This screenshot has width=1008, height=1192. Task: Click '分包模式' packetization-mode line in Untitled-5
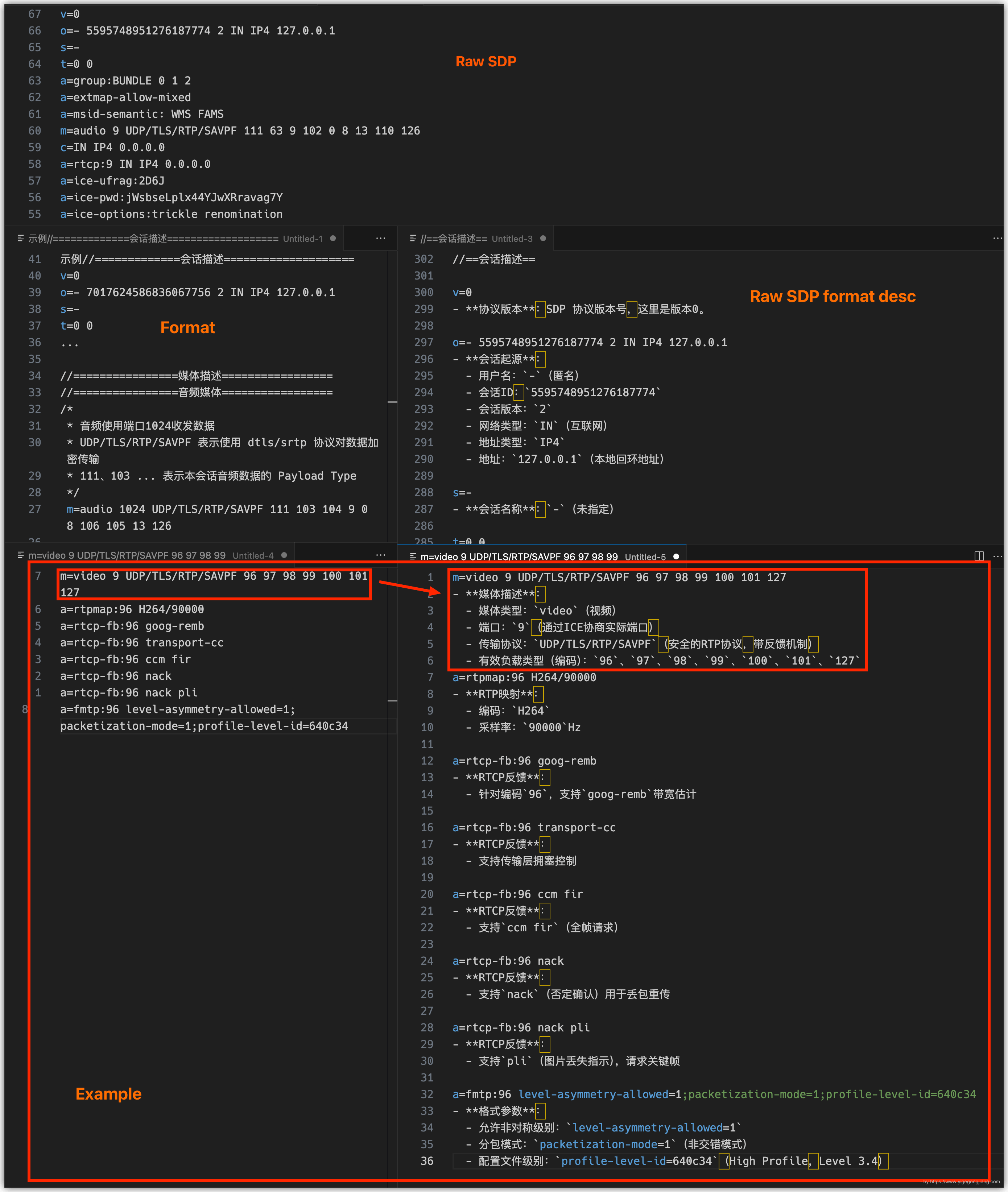[x=606, y=1144]
